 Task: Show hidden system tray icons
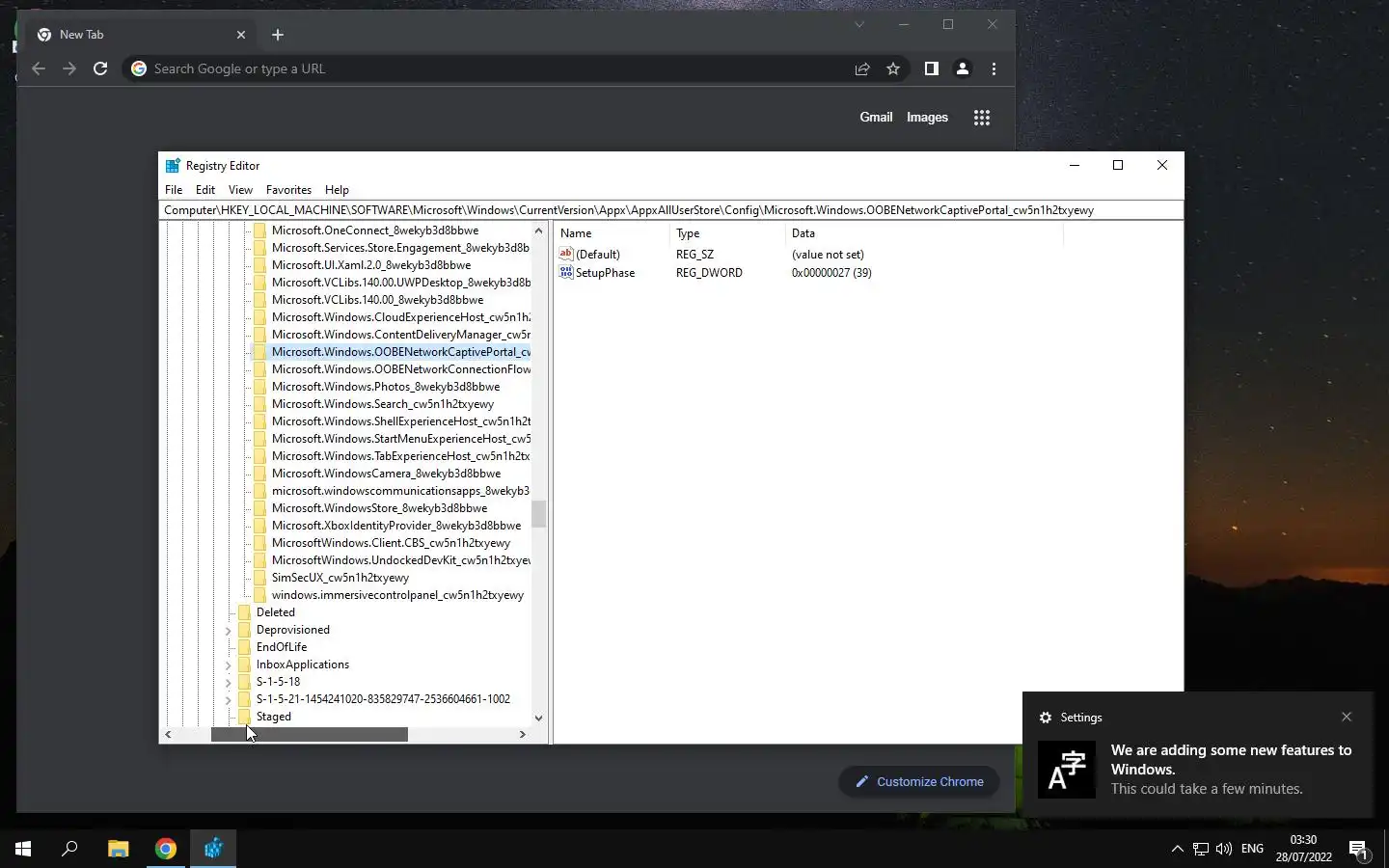(1177, 849)
